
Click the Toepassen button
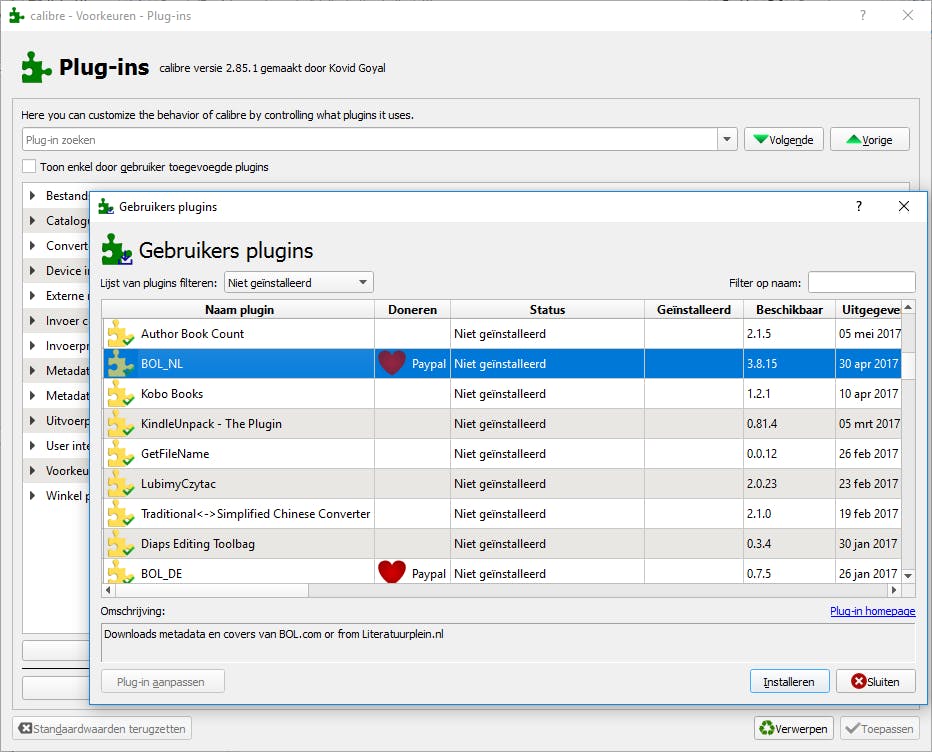coord(880,728)
